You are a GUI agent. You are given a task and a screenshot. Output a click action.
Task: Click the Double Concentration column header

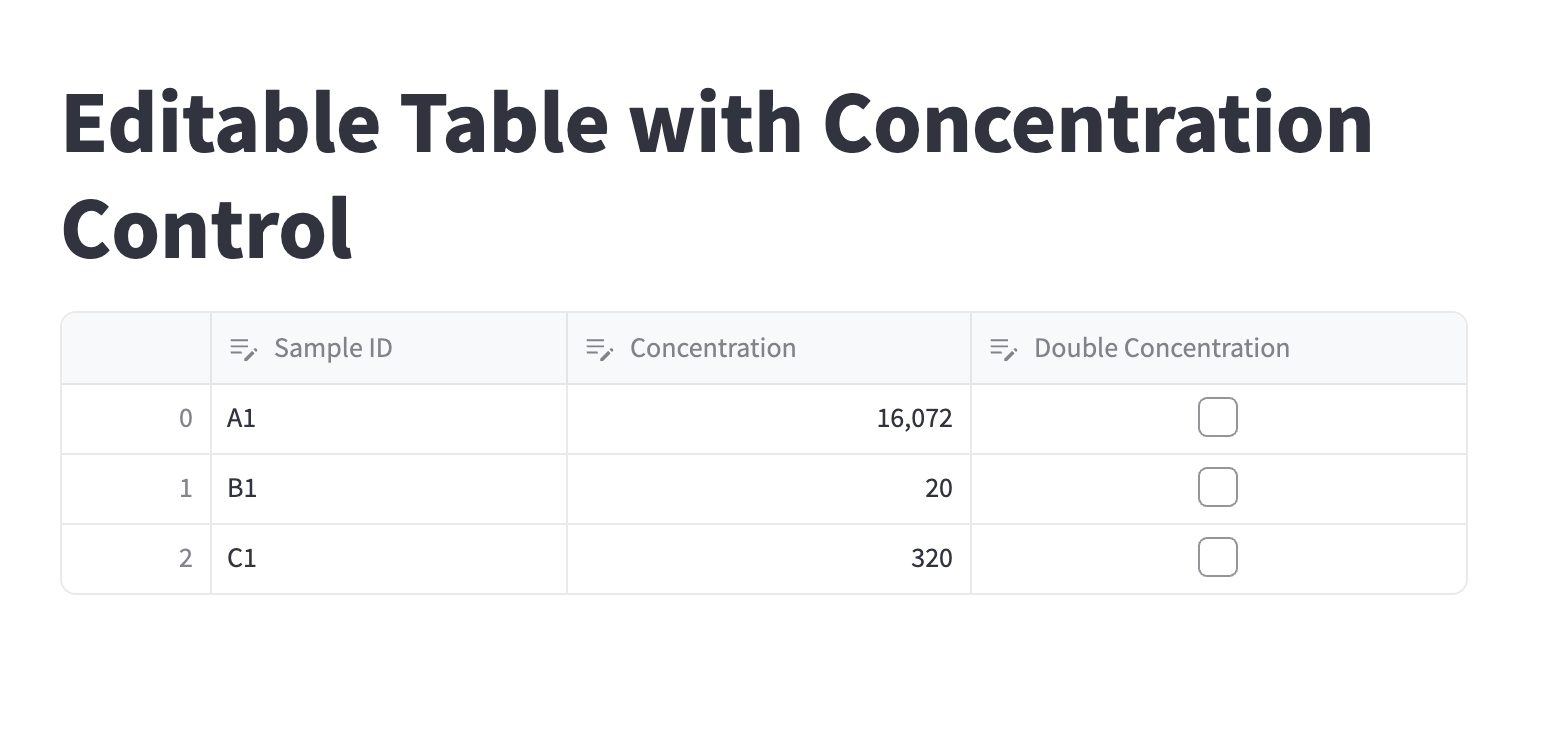pos(1161,348)
